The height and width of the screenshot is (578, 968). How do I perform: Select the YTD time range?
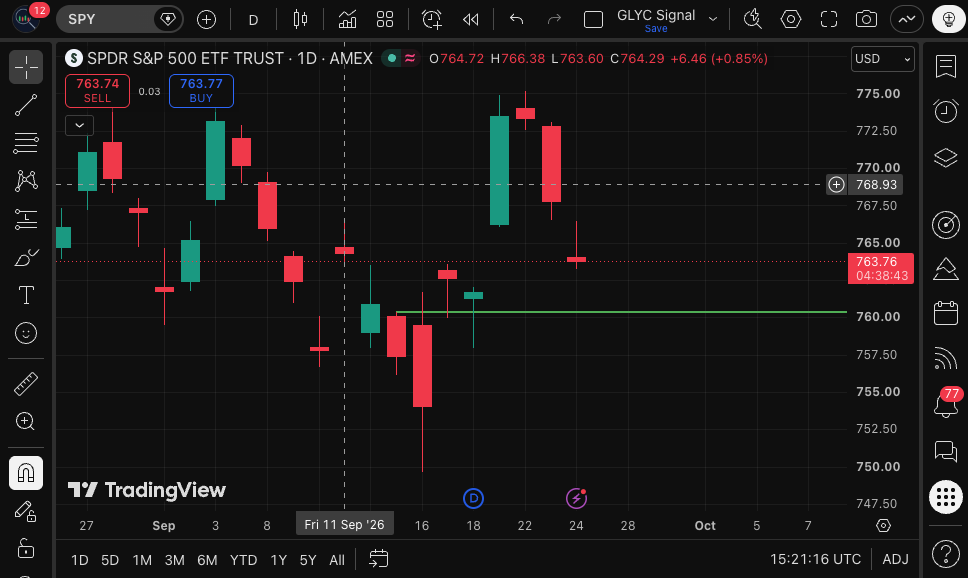point(243,560)
